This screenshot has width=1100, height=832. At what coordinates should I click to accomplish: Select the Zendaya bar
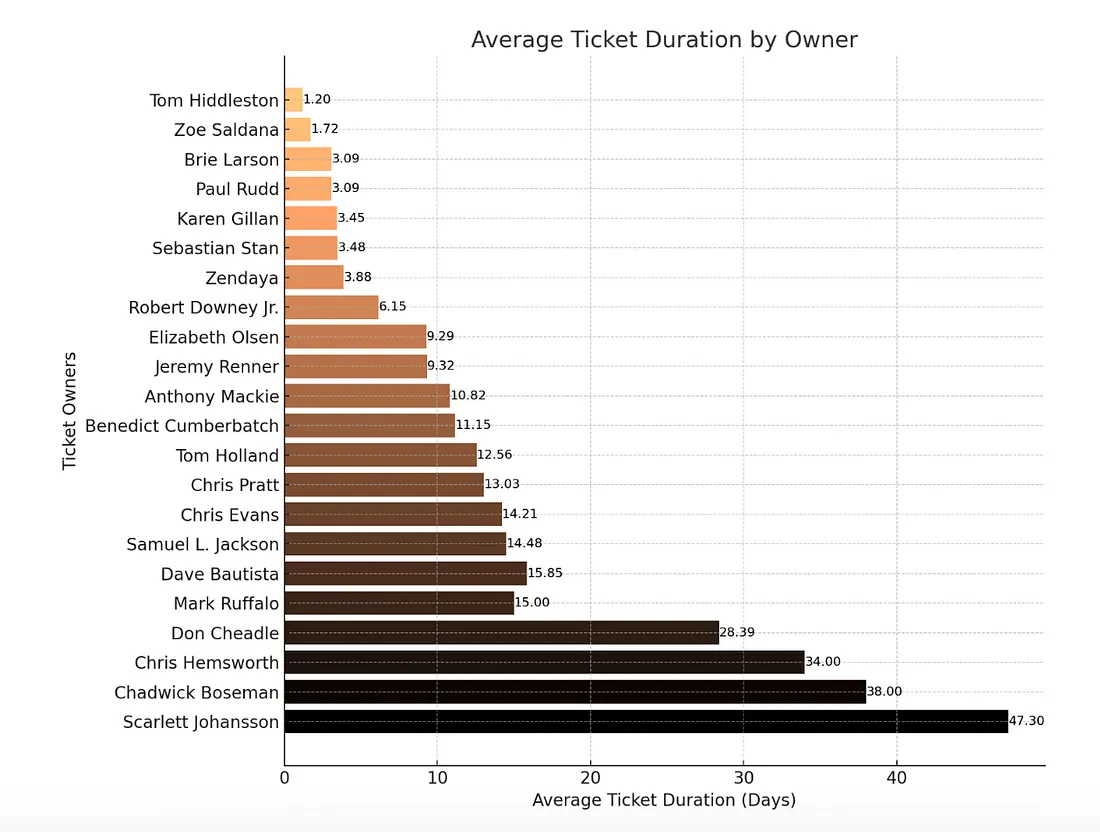coord(314,277)
